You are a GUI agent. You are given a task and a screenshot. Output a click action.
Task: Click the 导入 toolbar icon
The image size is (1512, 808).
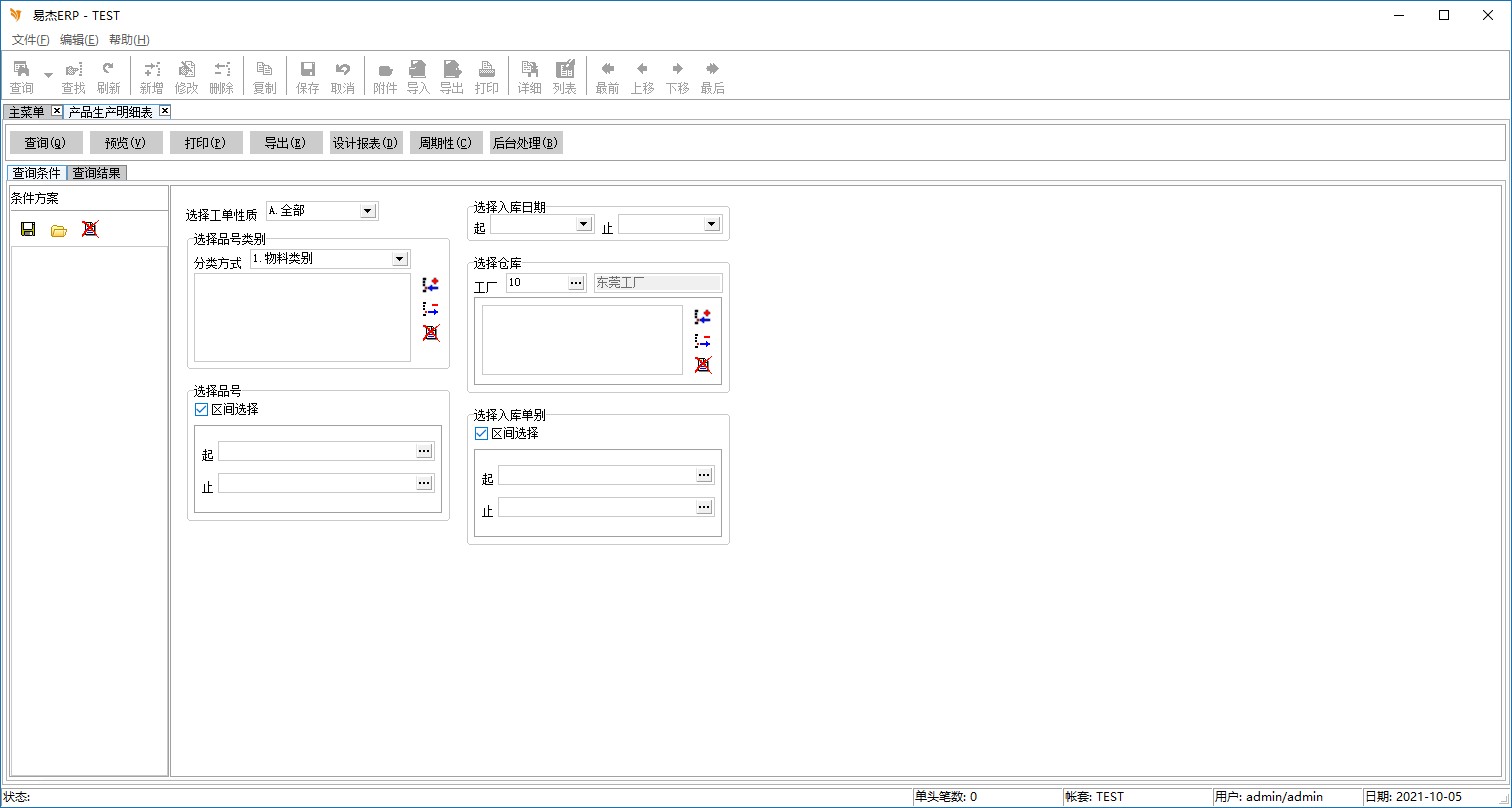point(418,77)
